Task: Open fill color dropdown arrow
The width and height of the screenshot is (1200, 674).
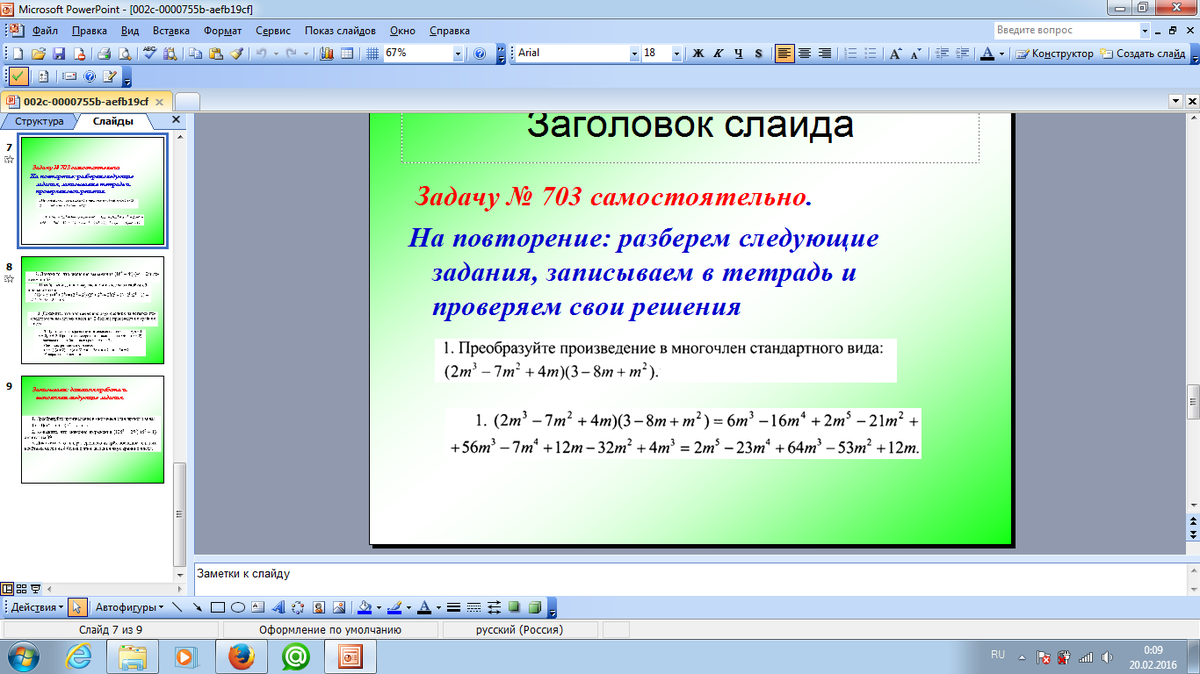Action: 379,607
